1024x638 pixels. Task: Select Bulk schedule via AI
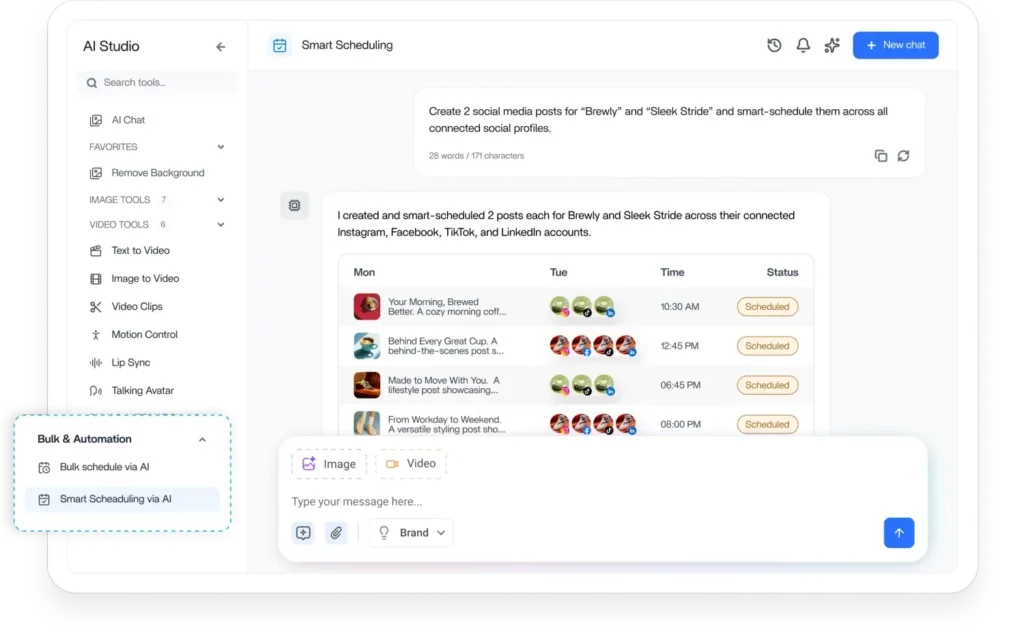(x=104, y=468)
